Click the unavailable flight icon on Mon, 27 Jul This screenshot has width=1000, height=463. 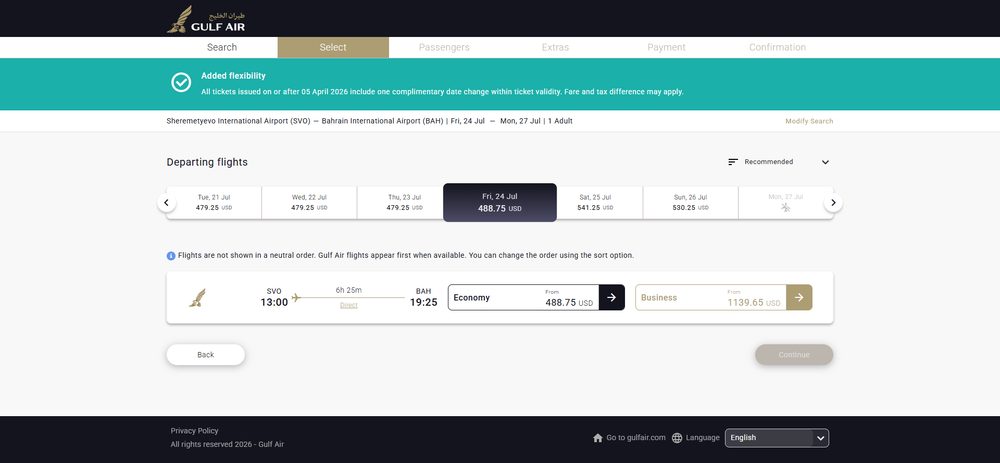[786, 208]
